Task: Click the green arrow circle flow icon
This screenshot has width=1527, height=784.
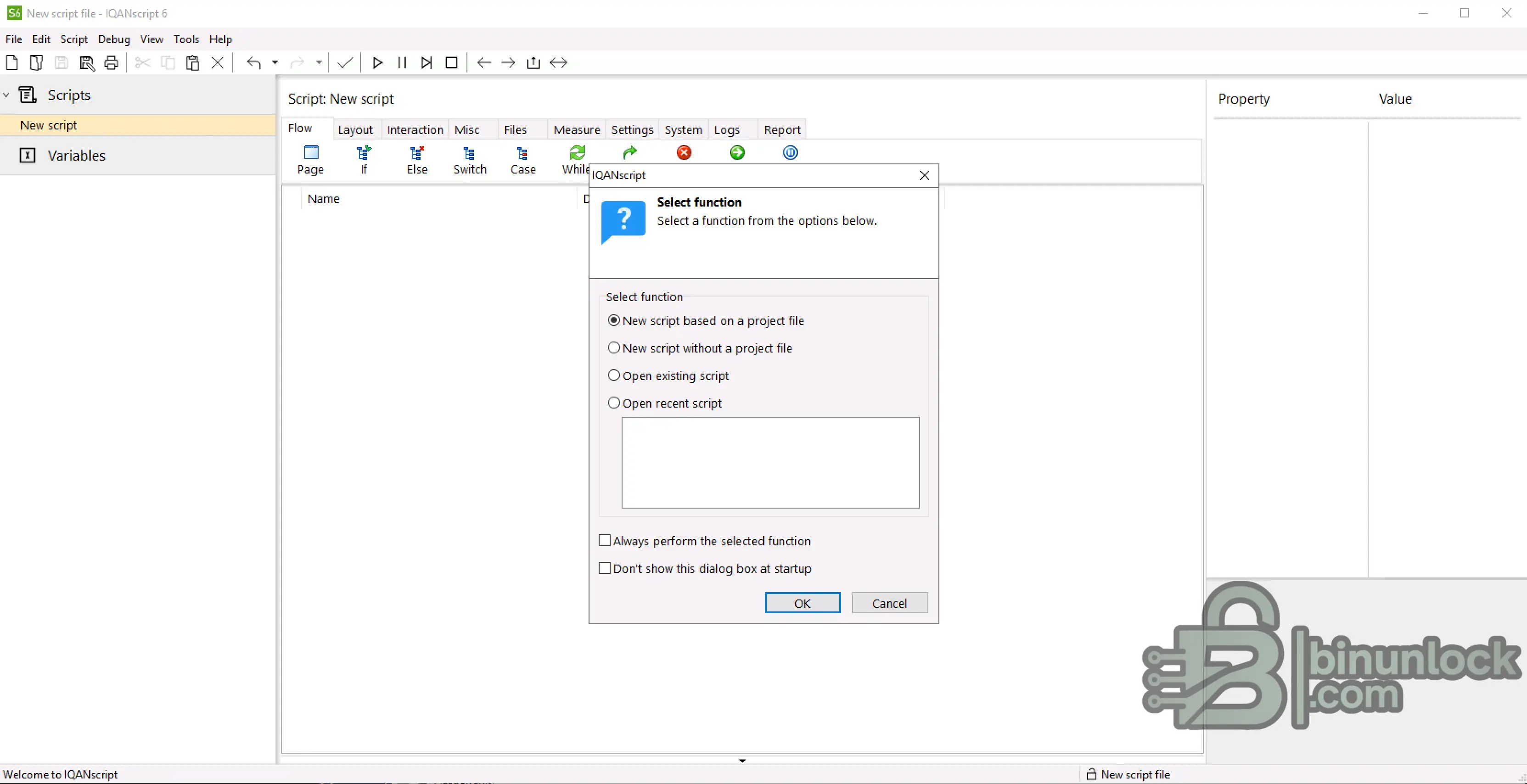Action: (x=737, y=152)
